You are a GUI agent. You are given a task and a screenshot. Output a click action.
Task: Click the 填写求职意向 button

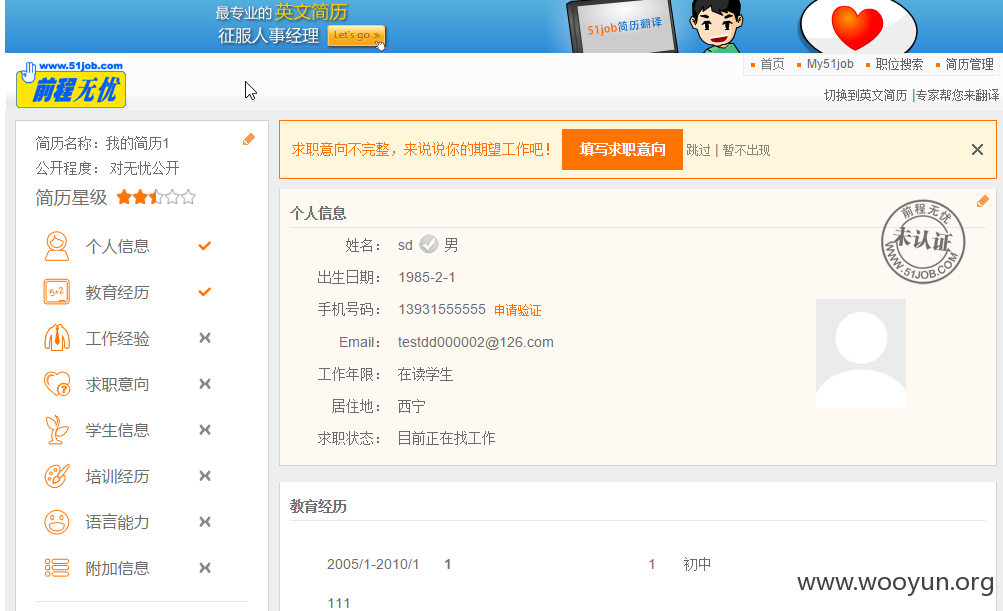click(622, 150)
